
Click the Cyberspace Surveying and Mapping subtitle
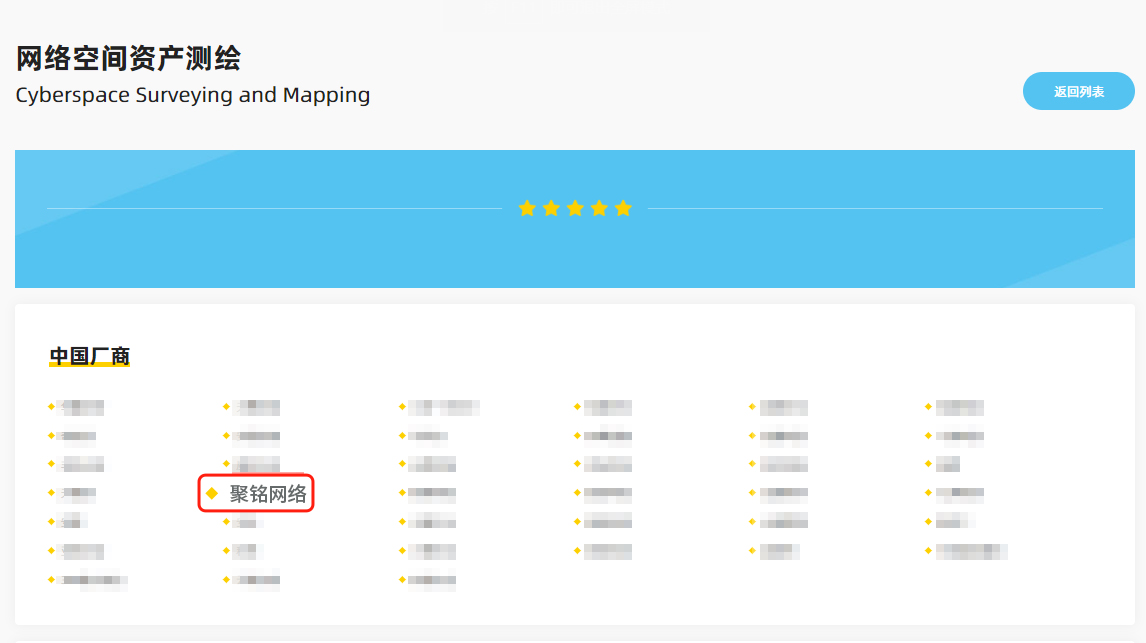pos(192,95)
